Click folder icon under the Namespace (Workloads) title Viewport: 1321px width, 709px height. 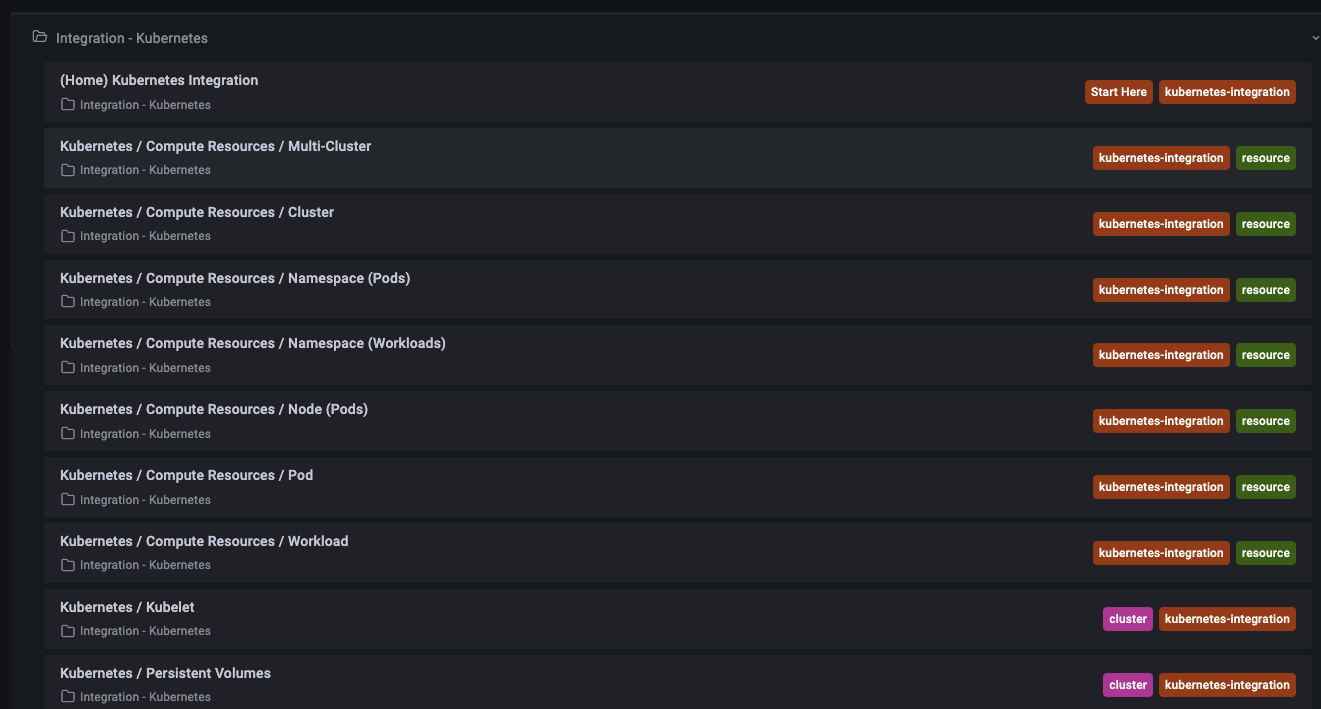click(68, 368)
